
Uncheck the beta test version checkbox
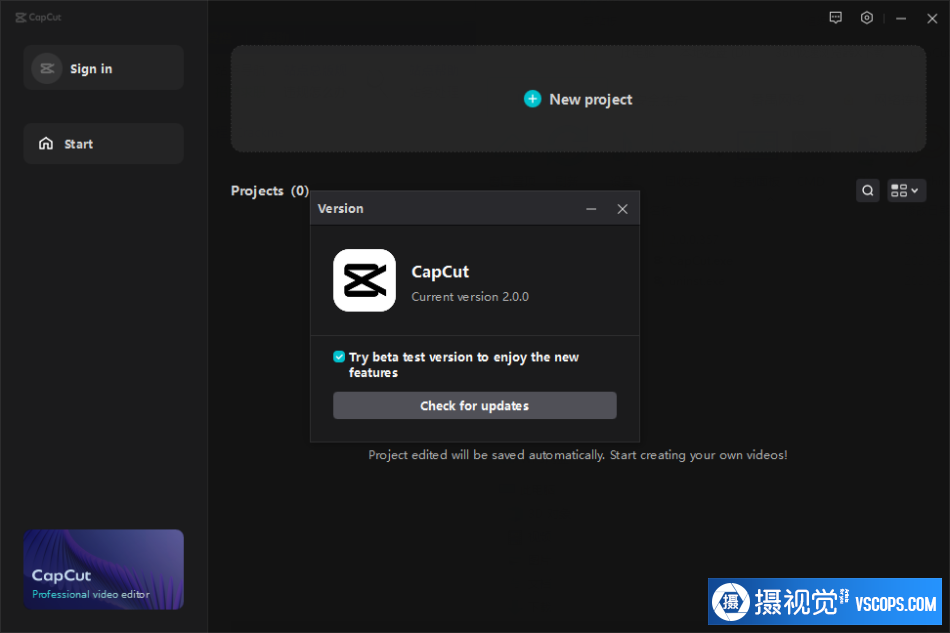[x=339, y=357]
